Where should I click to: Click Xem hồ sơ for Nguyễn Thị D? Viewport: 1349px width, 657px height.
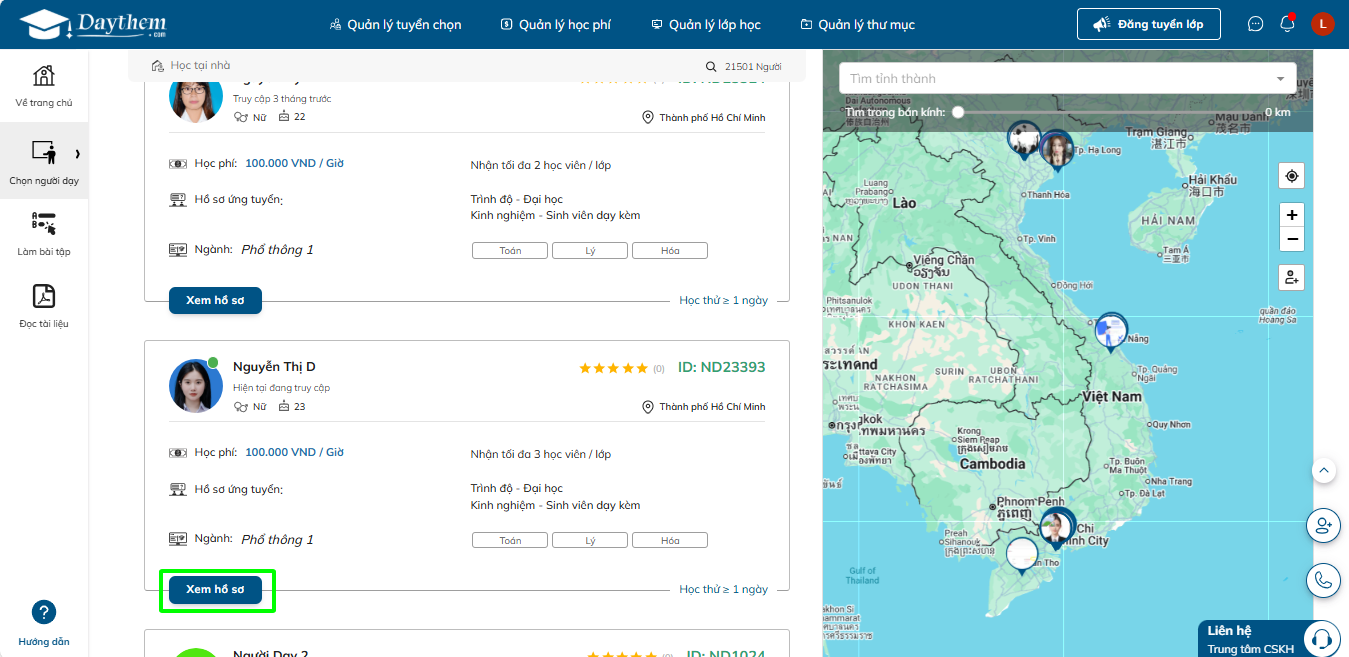coord(215,590)
